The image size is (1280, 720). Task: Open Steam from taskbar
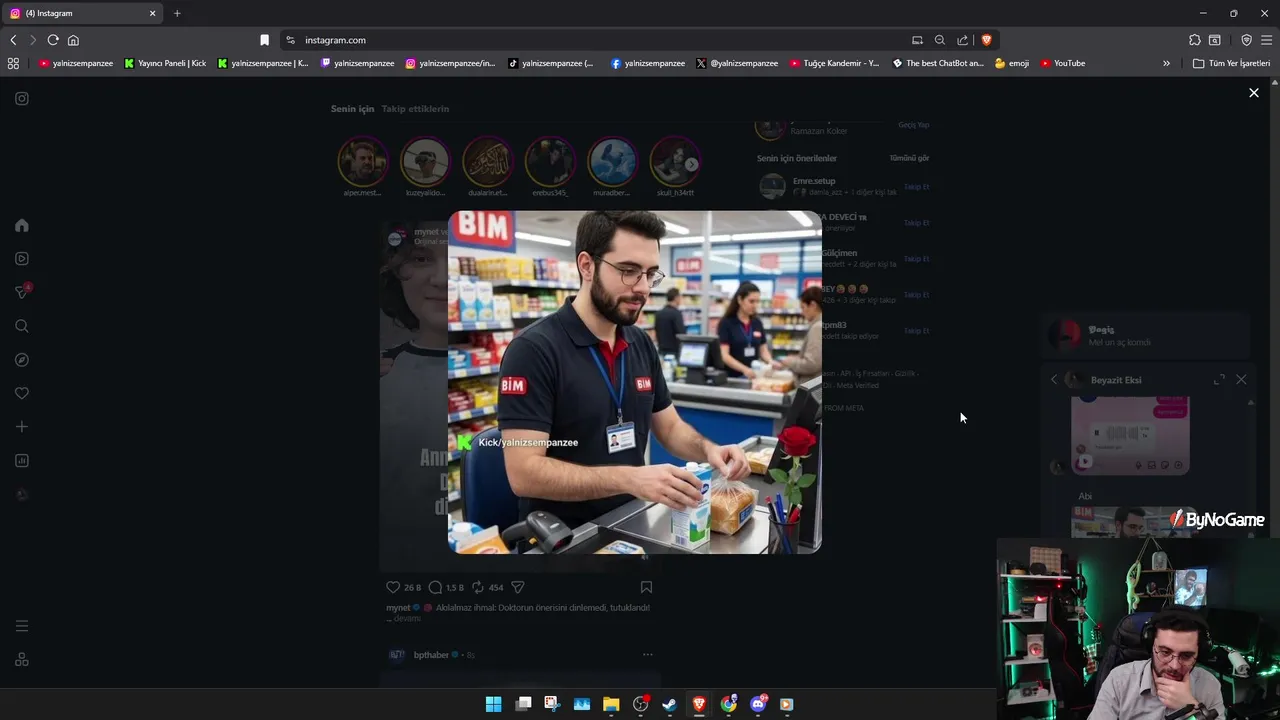click(669, 704)
